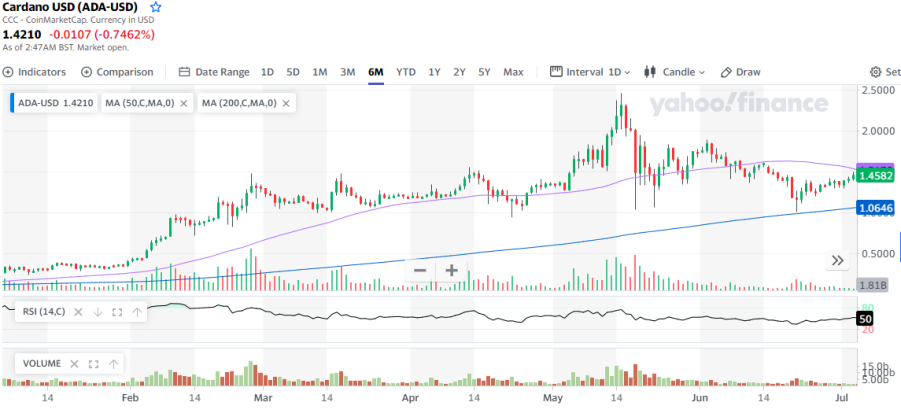Click the VOLUME panel label
The width and height of the screenshot is (901, 417).
(42, 364)
